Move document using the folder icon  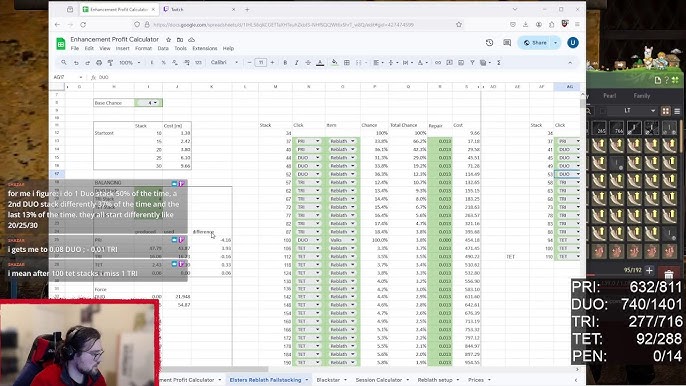point(180,39)
